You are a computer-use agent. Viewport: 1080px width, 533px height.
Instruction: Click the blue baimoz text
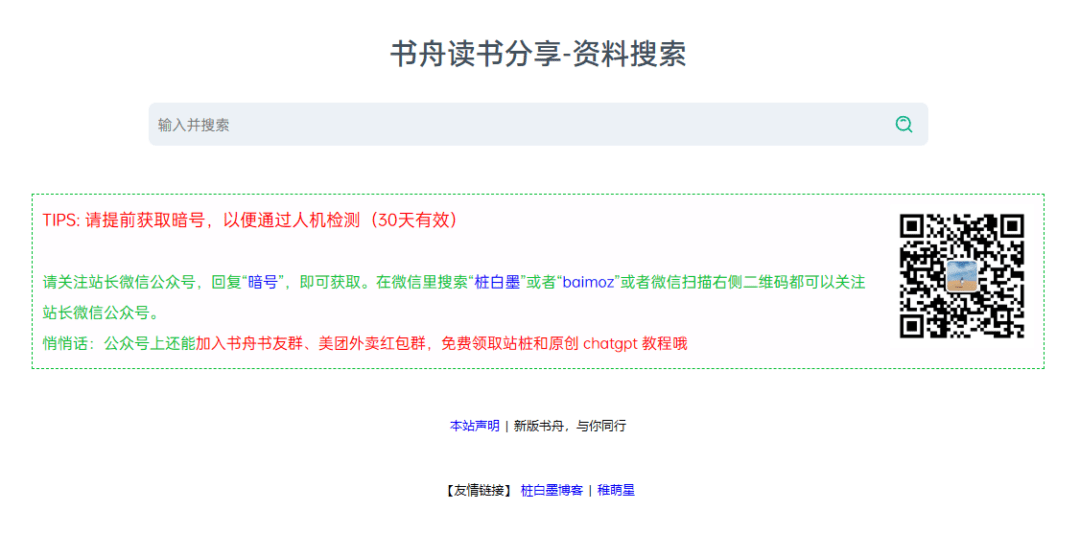pos(588,283)
